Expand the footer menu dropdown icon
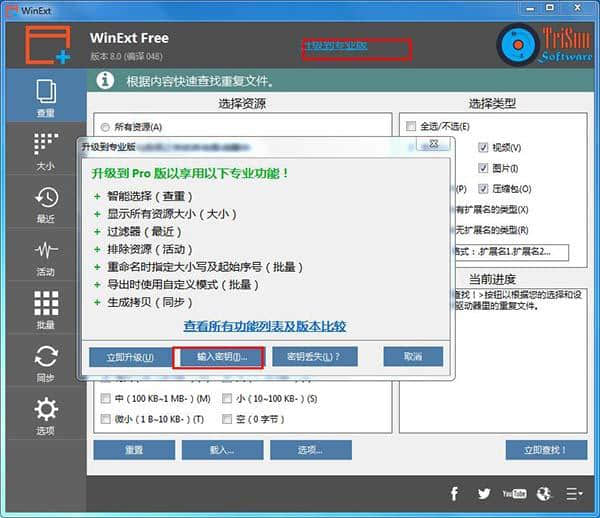The height and width of the screenshot is (518, 600). [574, 493]
